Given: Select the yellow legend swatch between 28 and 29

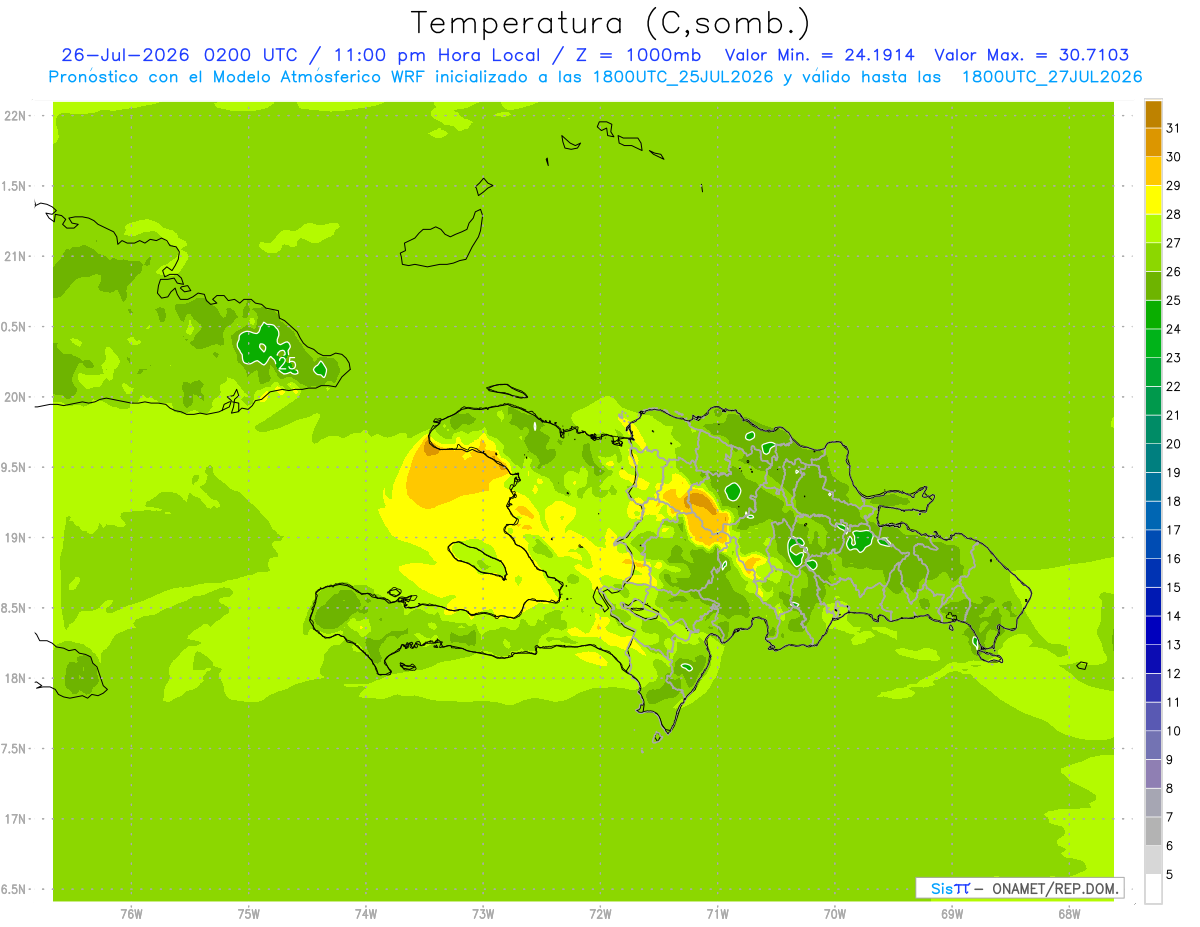Looking at the screenshot, I should click(x=1153, y=200).
